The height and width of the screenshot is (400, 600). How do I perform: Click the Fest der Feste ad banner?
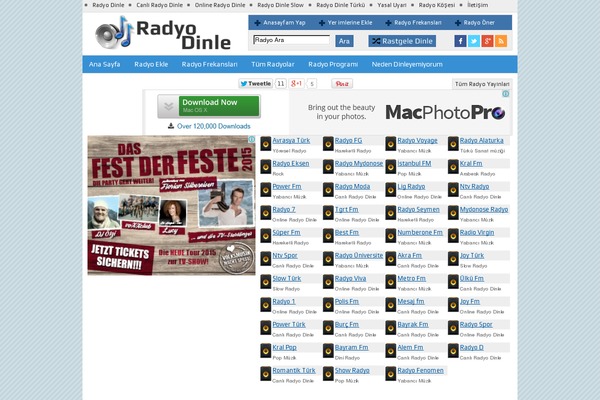[x=171, y=205]
